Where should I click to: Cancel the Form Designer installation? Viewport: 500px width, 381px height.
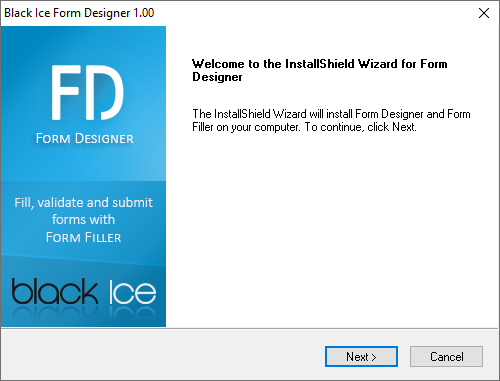coord(446,356)
